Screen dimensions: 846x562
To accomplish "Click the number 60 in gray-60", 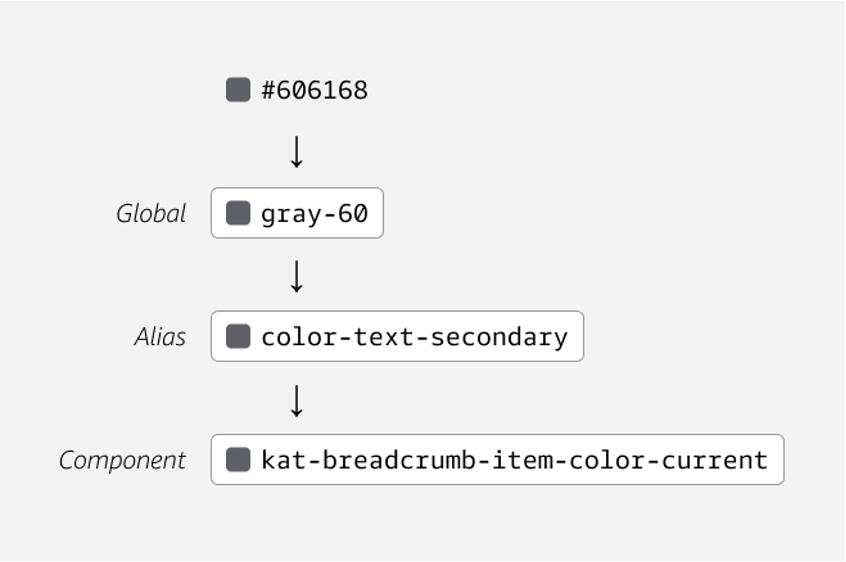I will click(353, 214).
